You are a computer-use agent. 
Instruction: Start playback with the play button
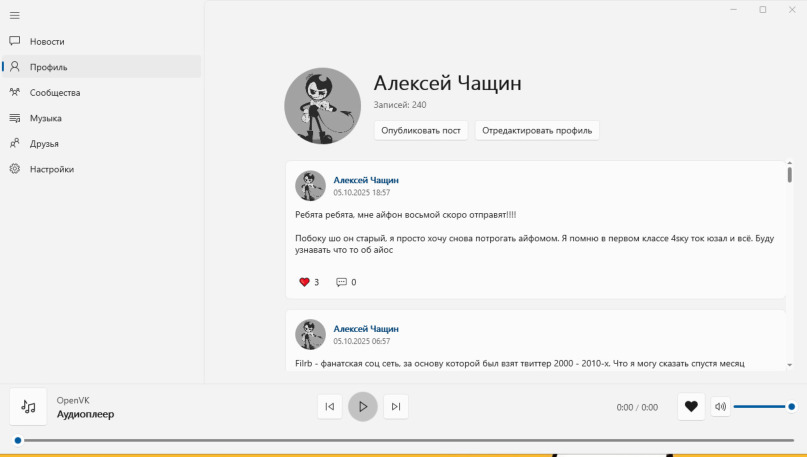363,407
